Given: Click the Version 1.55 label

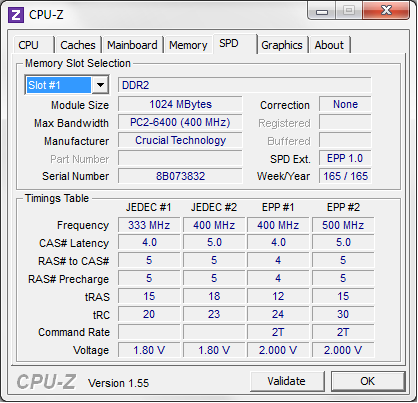Looking at the screenshot, I should coord(118,383).
